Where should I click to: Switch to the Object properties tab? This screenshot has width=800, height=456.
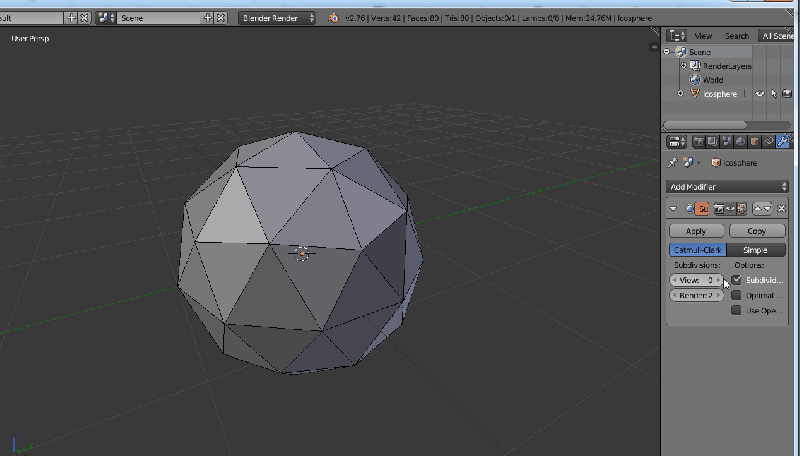coord(754,142)
